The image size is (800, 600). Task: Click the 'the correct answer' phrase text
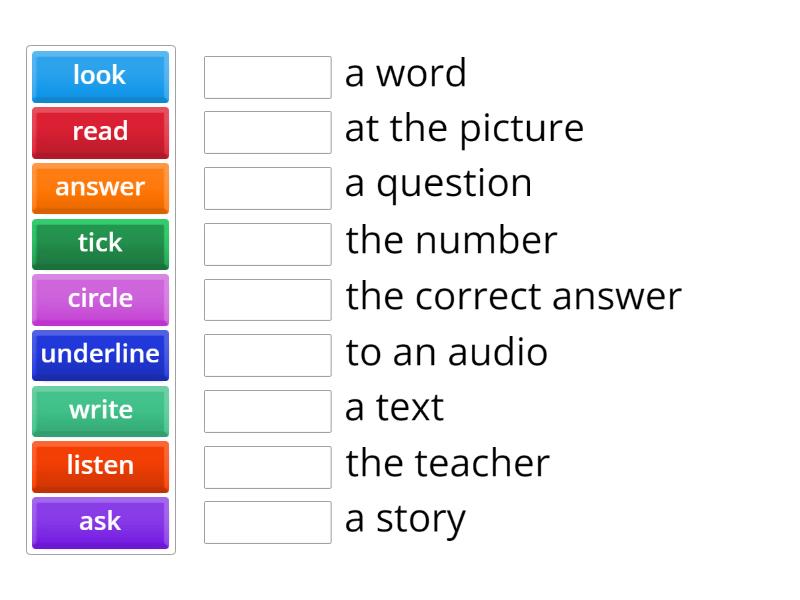[513, 297]
